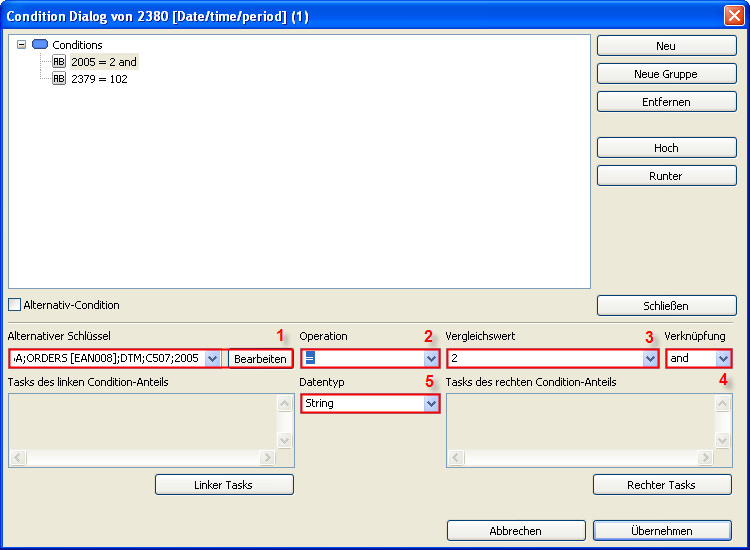Click Bearbeiten to edit the key

(260, 358)
